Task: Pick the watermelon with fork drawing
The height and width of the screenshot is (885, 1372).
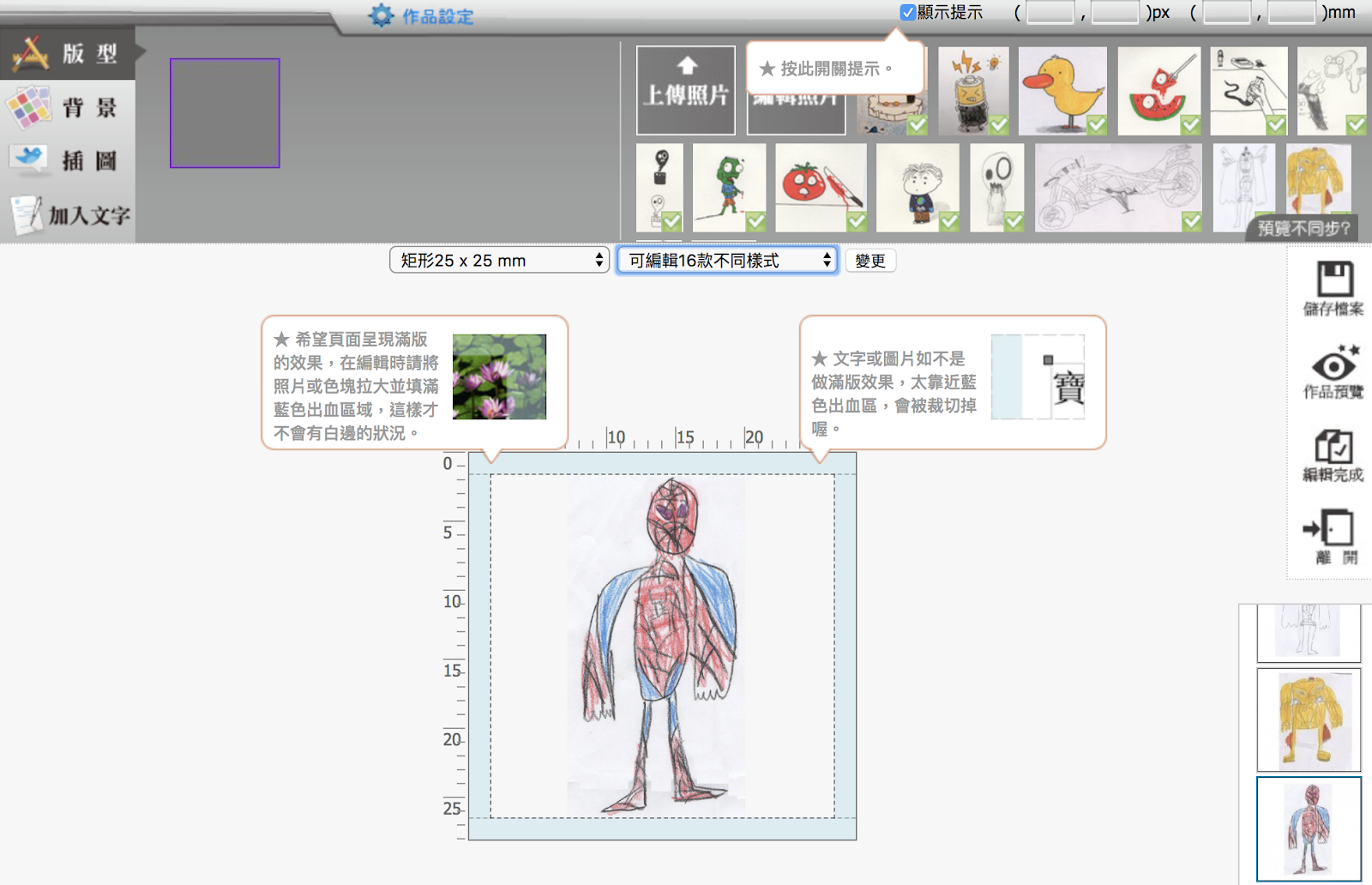Action: (1159, 91)
